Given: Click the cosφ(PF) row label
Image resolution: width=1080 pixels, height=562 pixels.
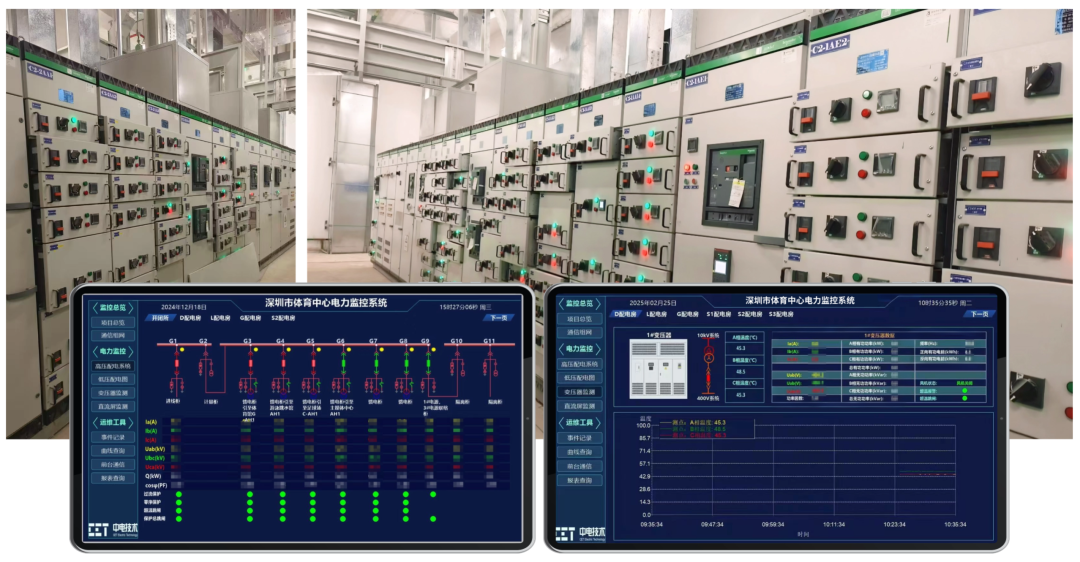Looking at the screenshot, I should coord(156,485).
